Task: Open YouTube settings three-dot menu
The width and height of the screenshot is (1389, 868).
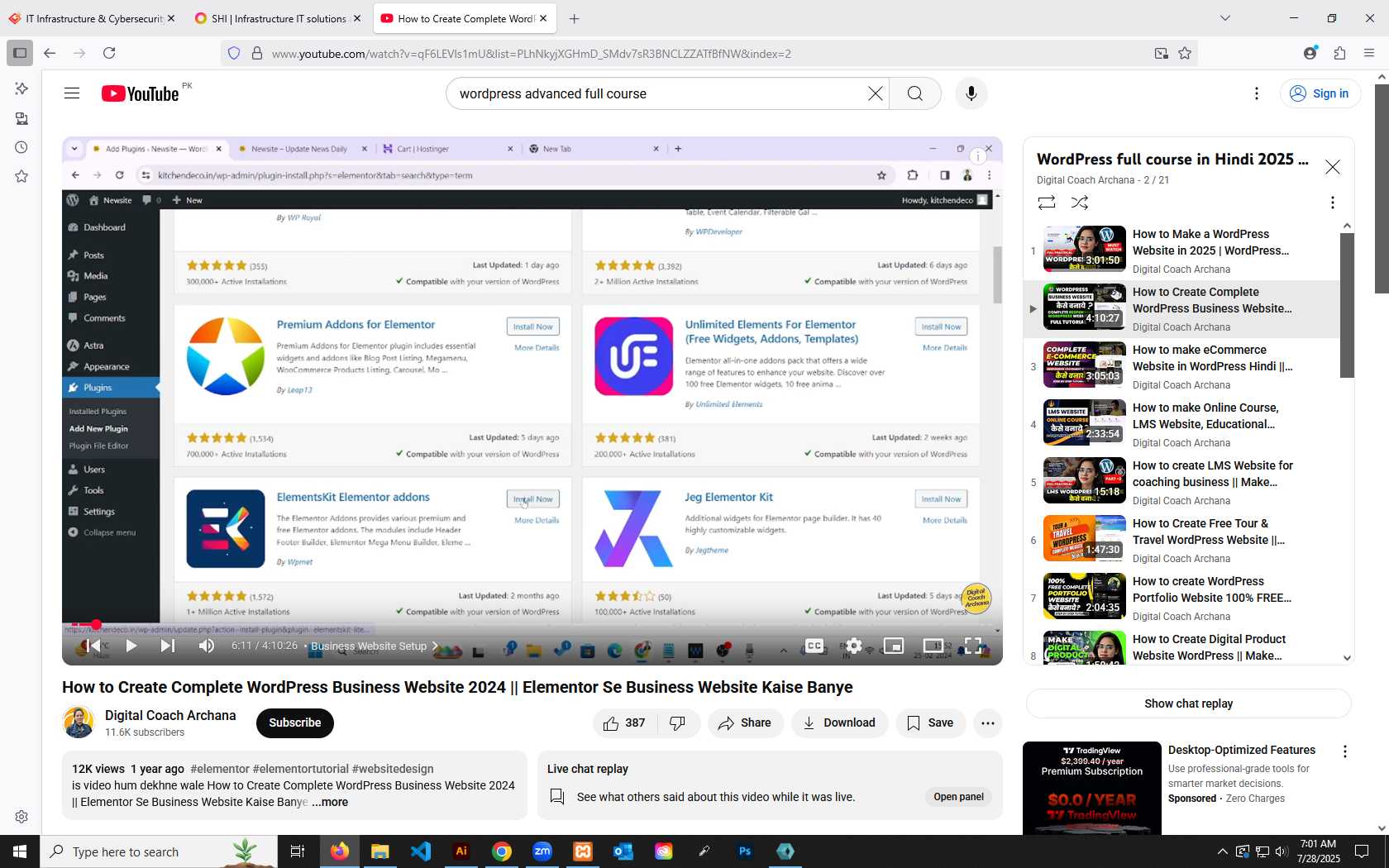Action: tap(1257, 93)
